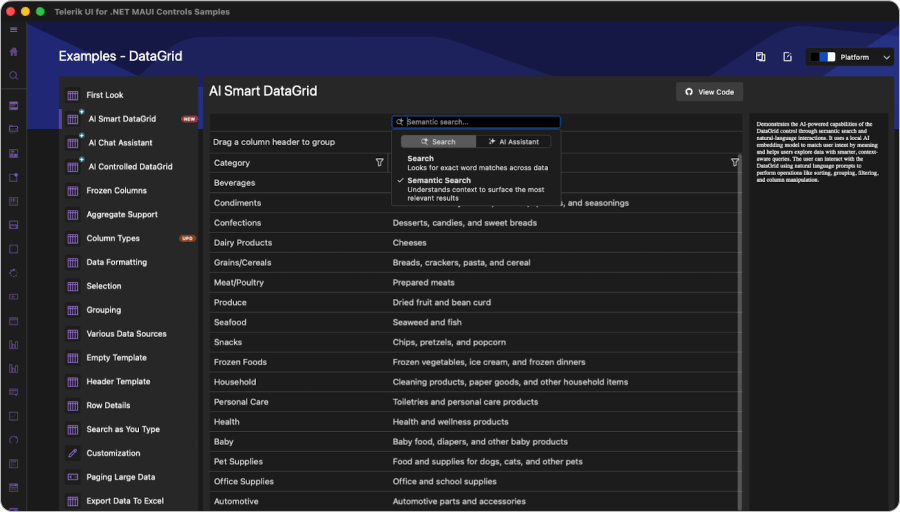Select the Beverages category cell
The height and width of the screenshot is (512, 900).
pos(298,183)
